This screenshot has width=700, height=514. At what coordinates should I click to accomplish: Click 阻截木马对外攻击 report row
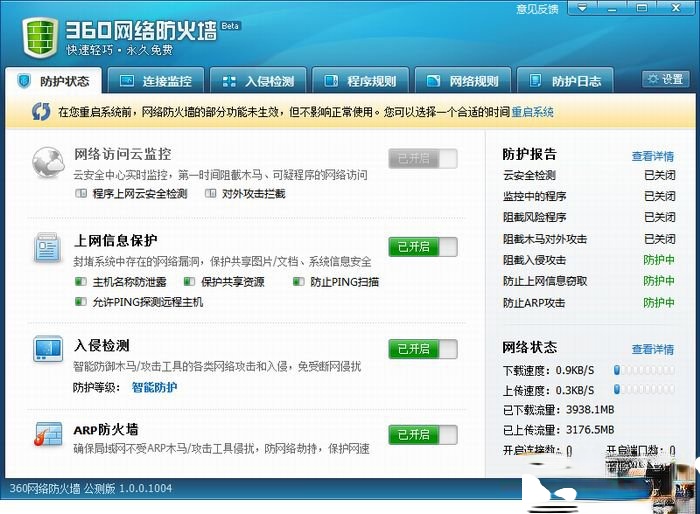pyautogui.click(x=589, y=239)
